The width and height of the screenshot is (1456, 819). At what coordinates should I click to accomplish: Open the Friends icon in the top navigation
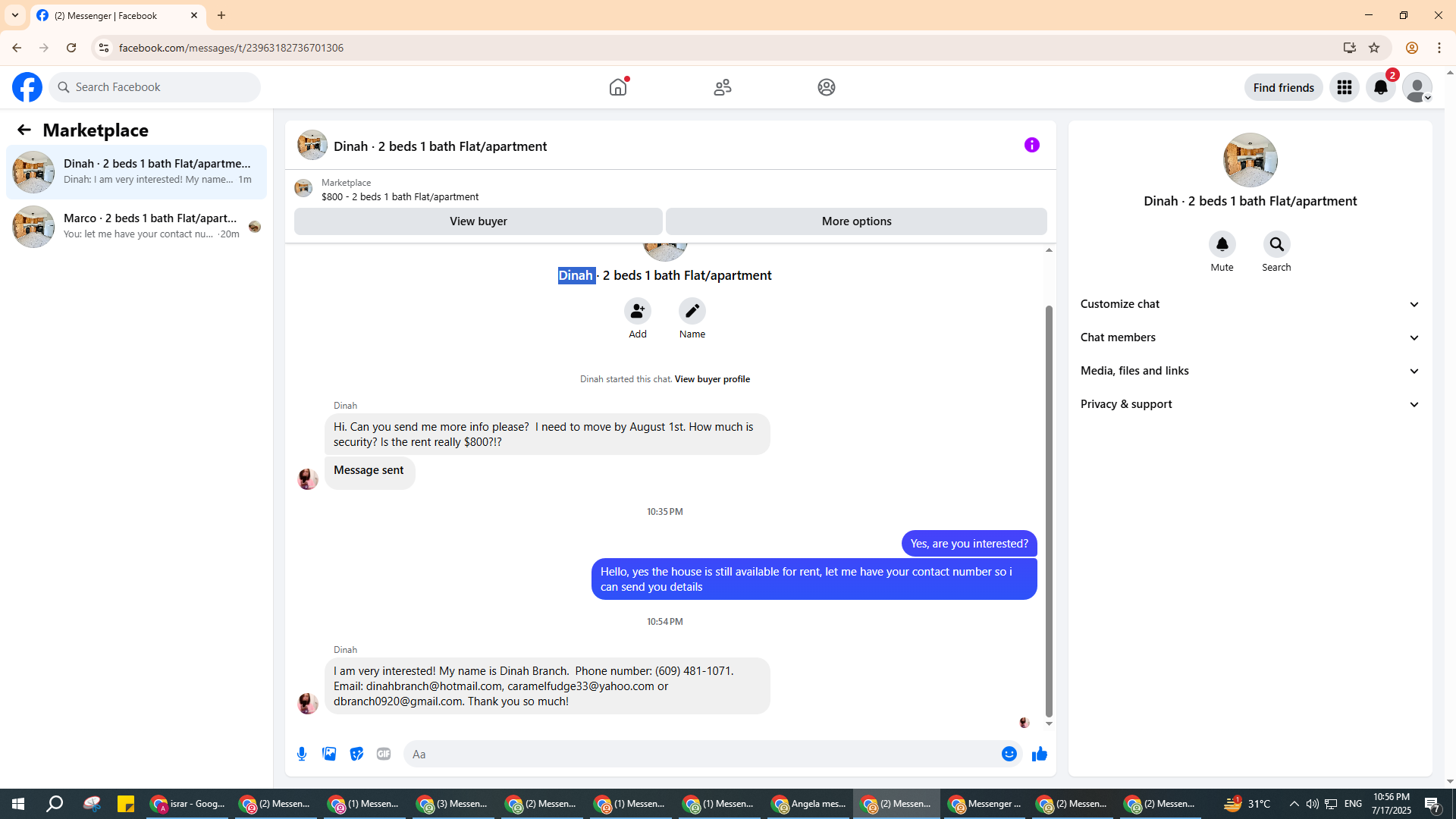(x=722, y=87)
